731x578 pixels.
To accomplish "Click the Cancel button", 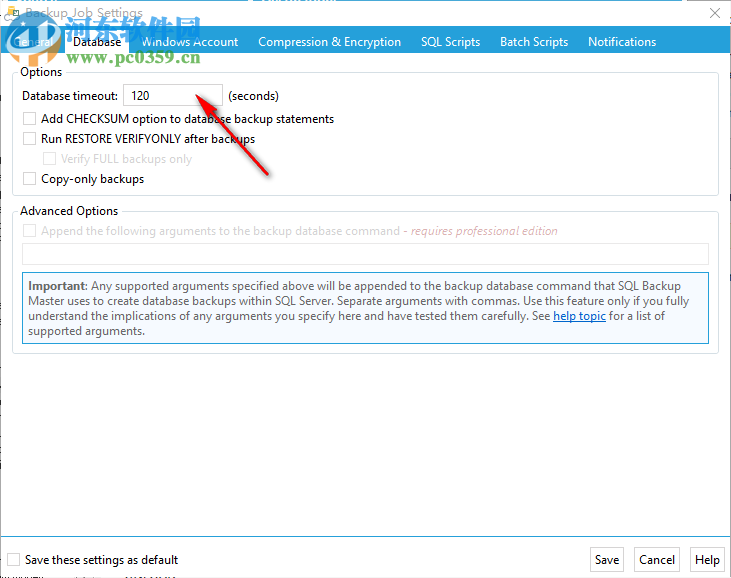I will [x=656, y=559].
